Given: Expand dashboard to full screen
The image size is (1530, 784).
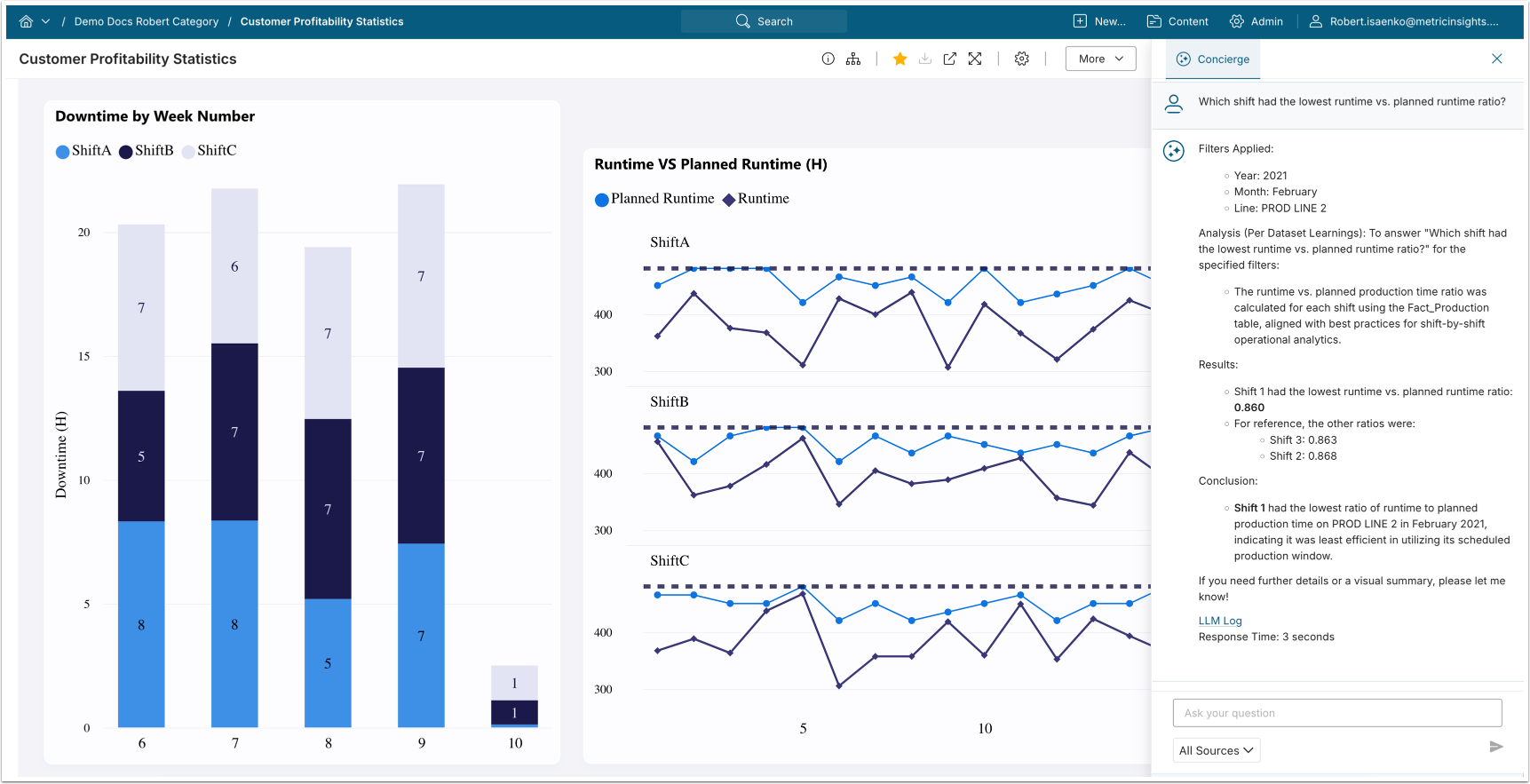Looking at the screenshot, I should point(975,59).
